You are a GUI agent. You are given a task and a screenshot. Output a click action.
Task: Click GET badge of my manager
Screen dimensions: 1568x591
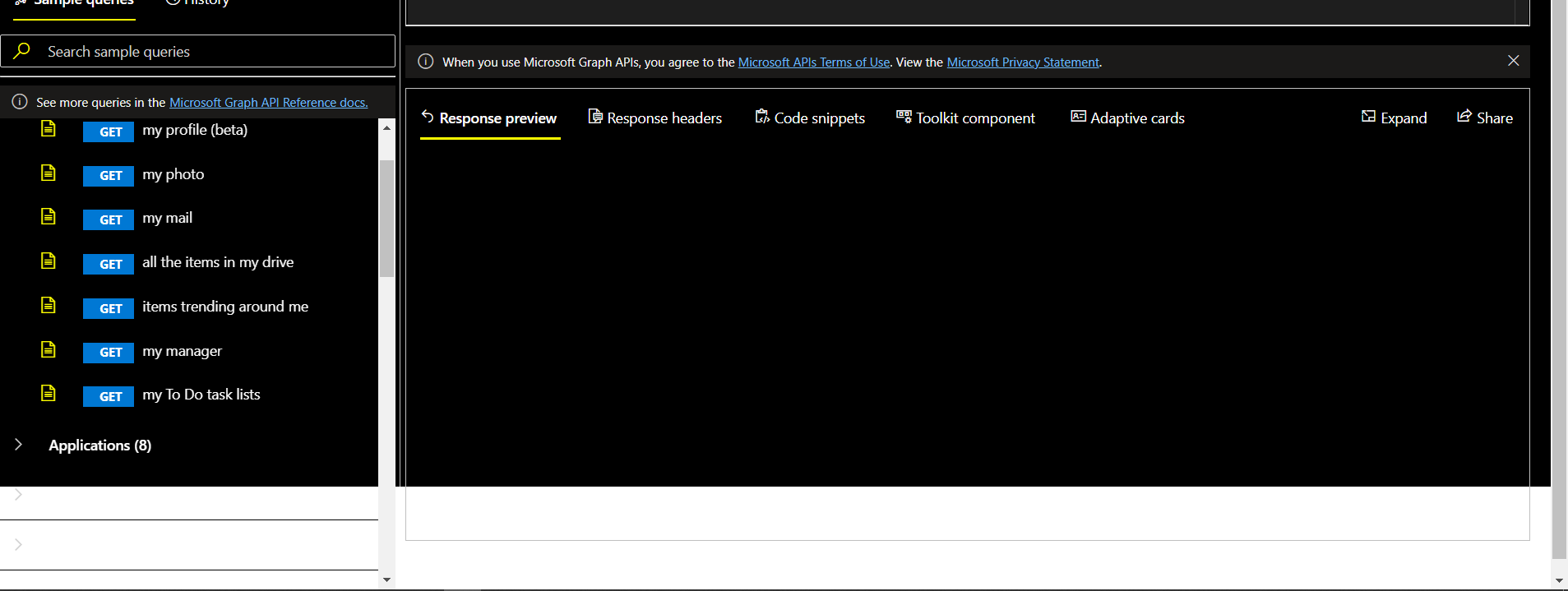[109, 353]
